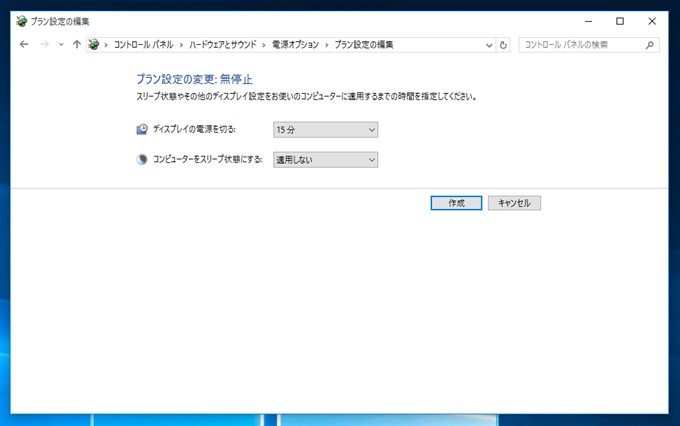Open ハードウェアとサウンド breadcrumb
This screenshot has width=680, height=426.
click(222, 45)
